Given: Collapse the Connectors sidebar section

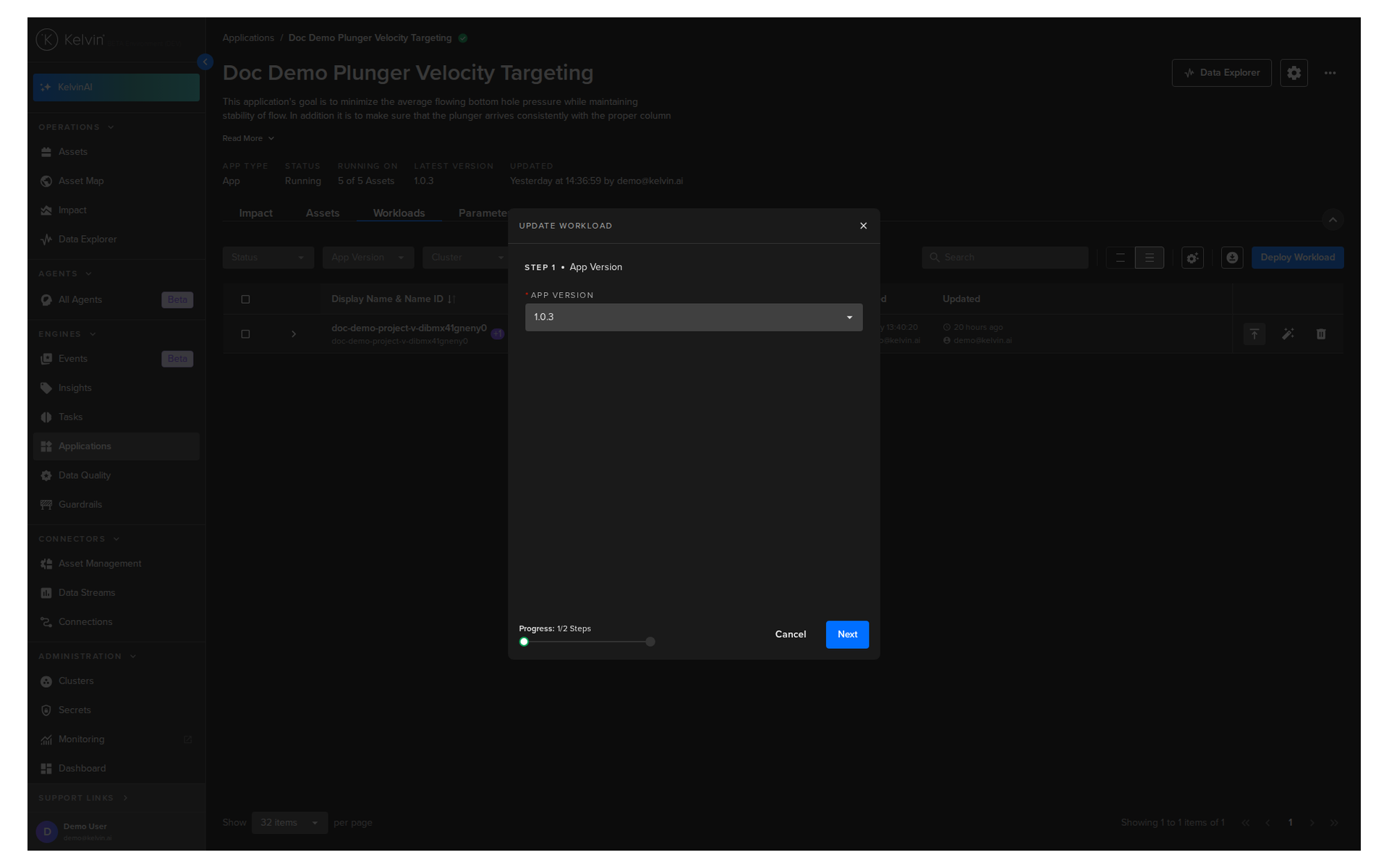Looking at the screenshot, I should (79, 539).
